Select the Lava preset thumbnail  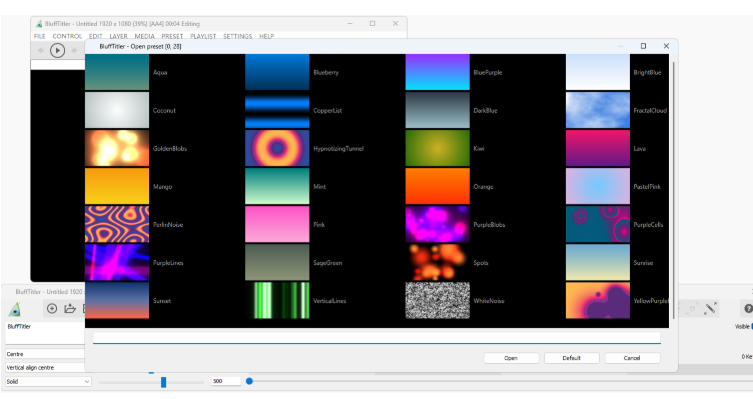click(x=598, y=148)
